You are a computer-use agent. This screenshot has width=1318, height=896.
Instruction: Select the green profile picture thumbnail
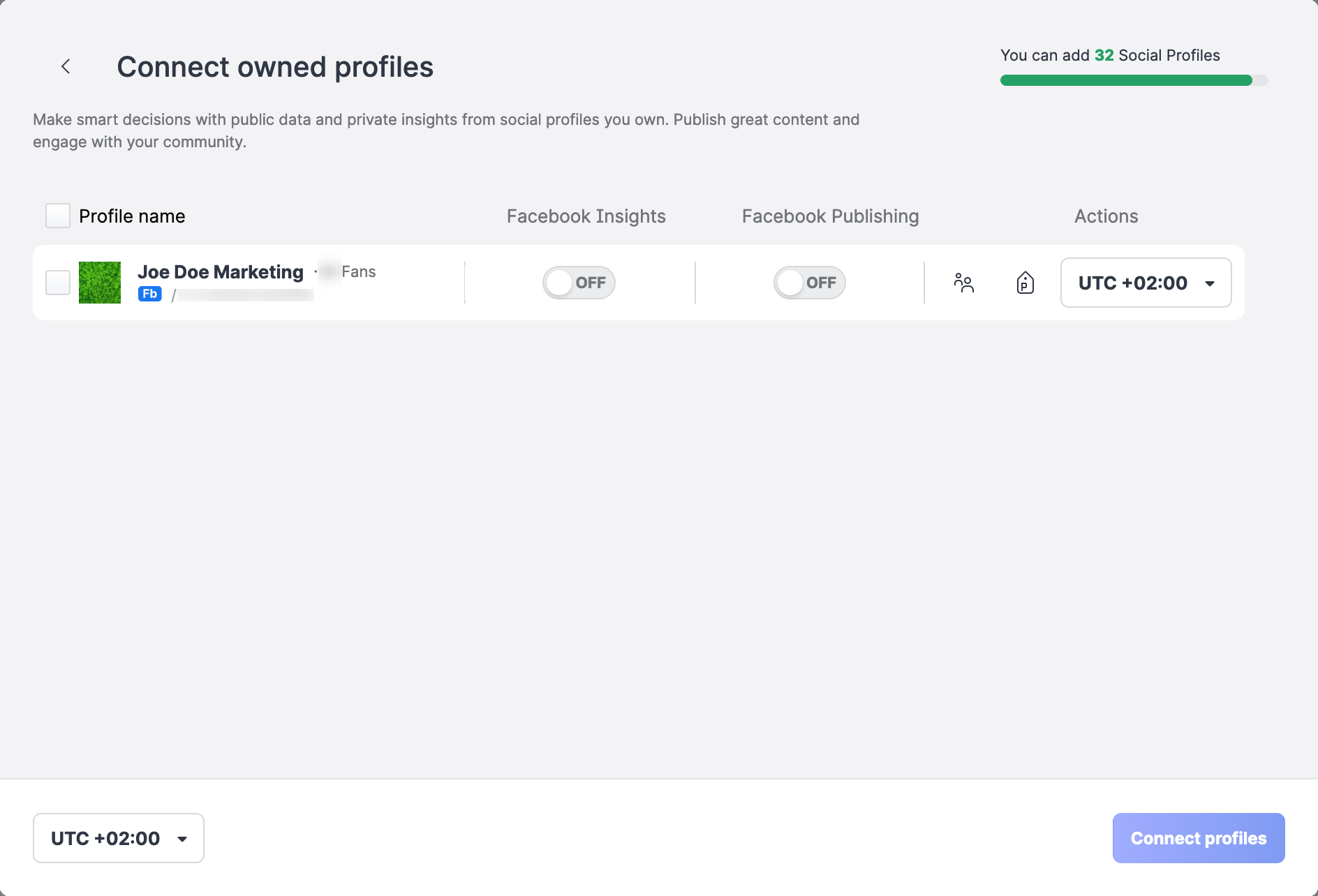[100, 283]
